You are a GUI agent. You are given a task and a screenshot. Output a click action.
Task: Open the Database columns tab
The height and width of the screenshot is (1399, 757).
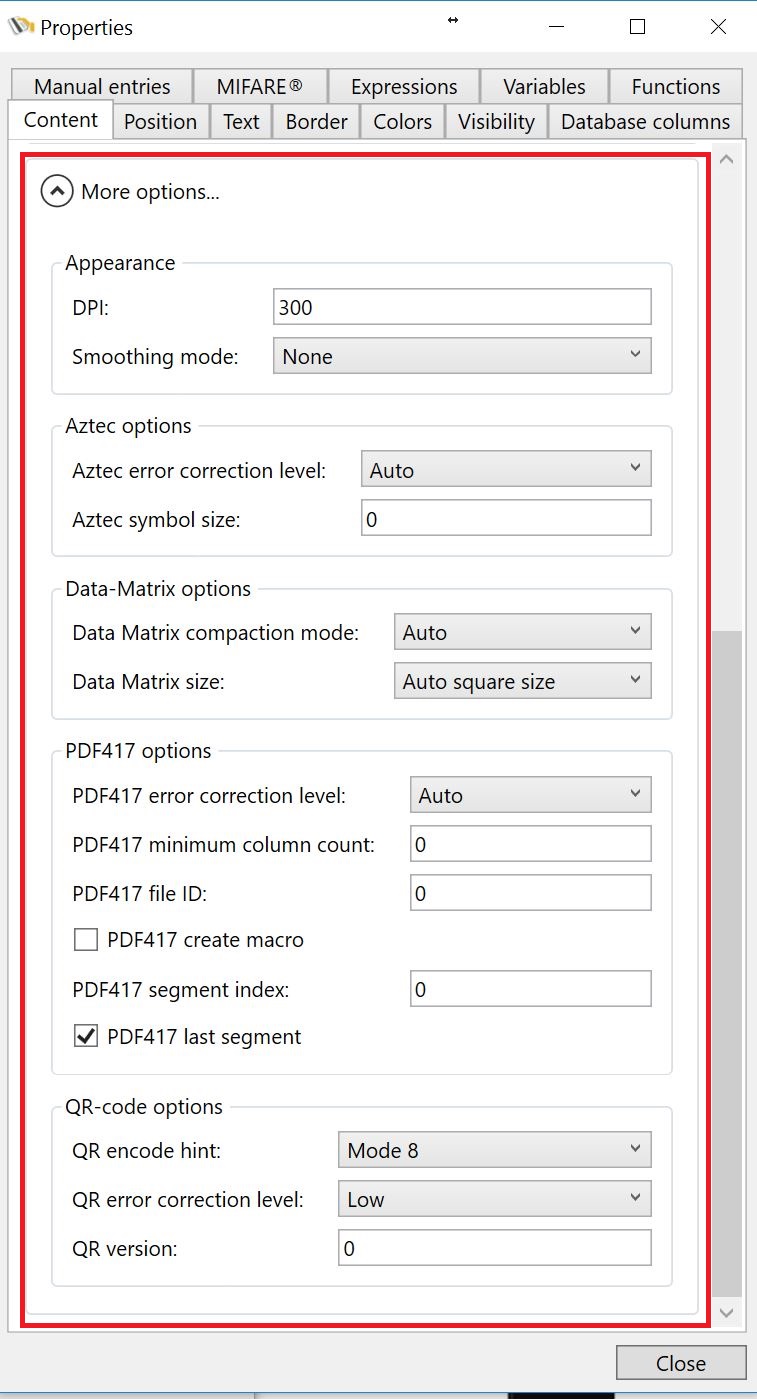point(646,122)
